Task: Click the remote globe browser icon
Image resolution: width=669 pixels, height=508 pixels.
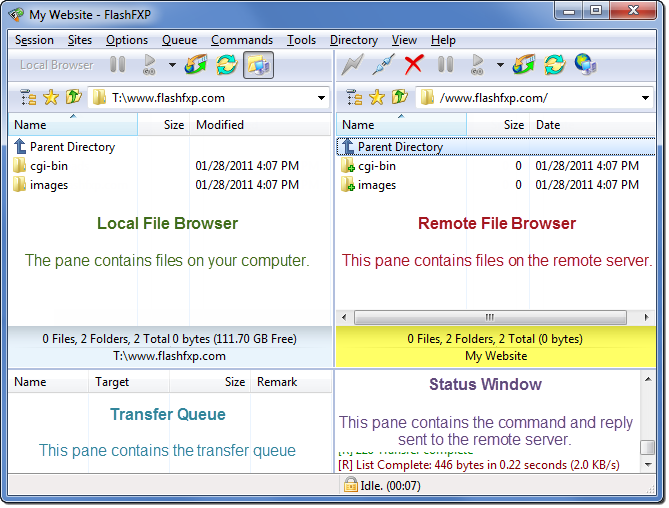Action: tap(585, 65)
